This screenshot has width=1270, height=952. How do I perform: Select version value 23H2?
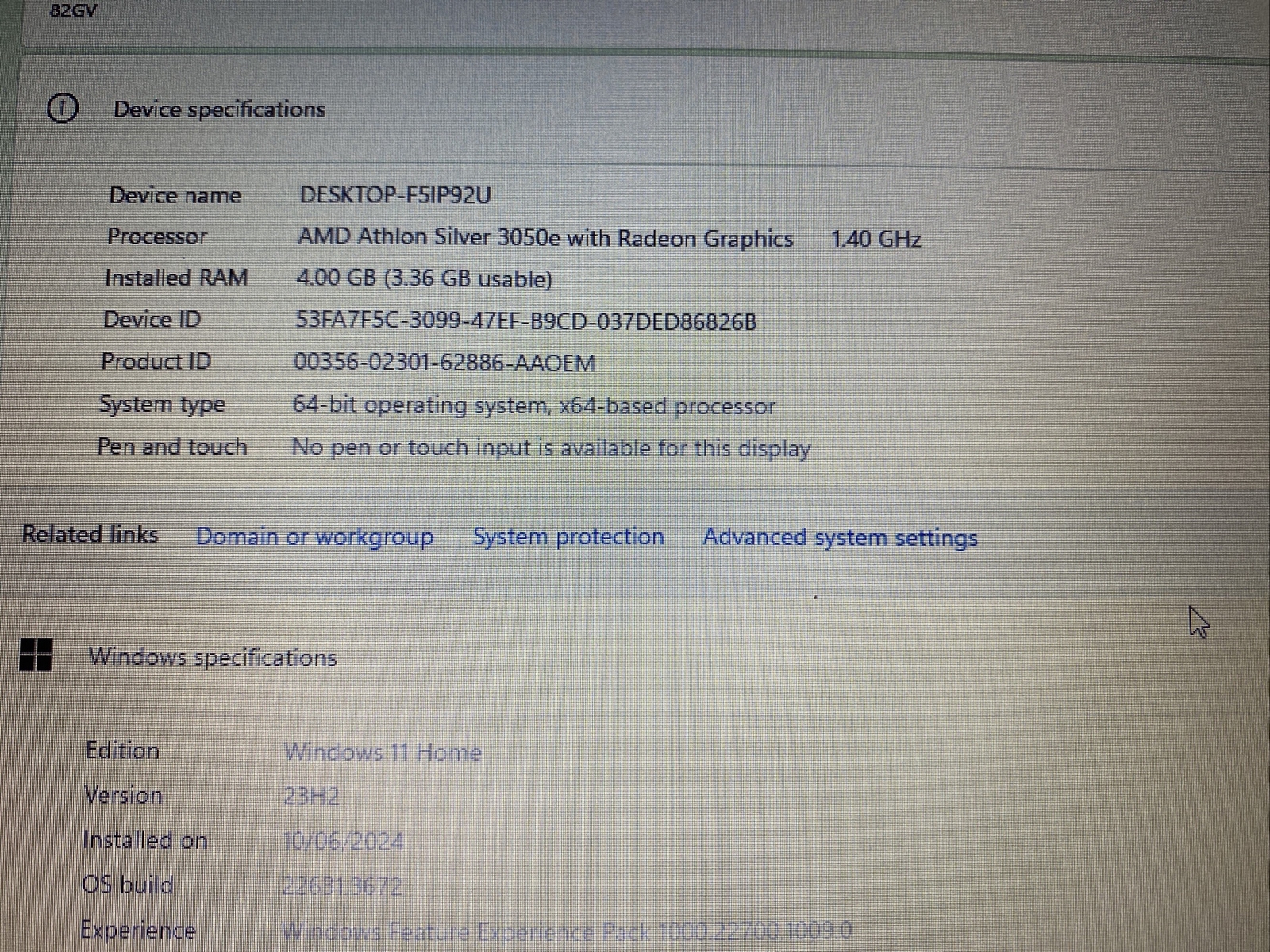pyautogui.click(x=311, y=796)
